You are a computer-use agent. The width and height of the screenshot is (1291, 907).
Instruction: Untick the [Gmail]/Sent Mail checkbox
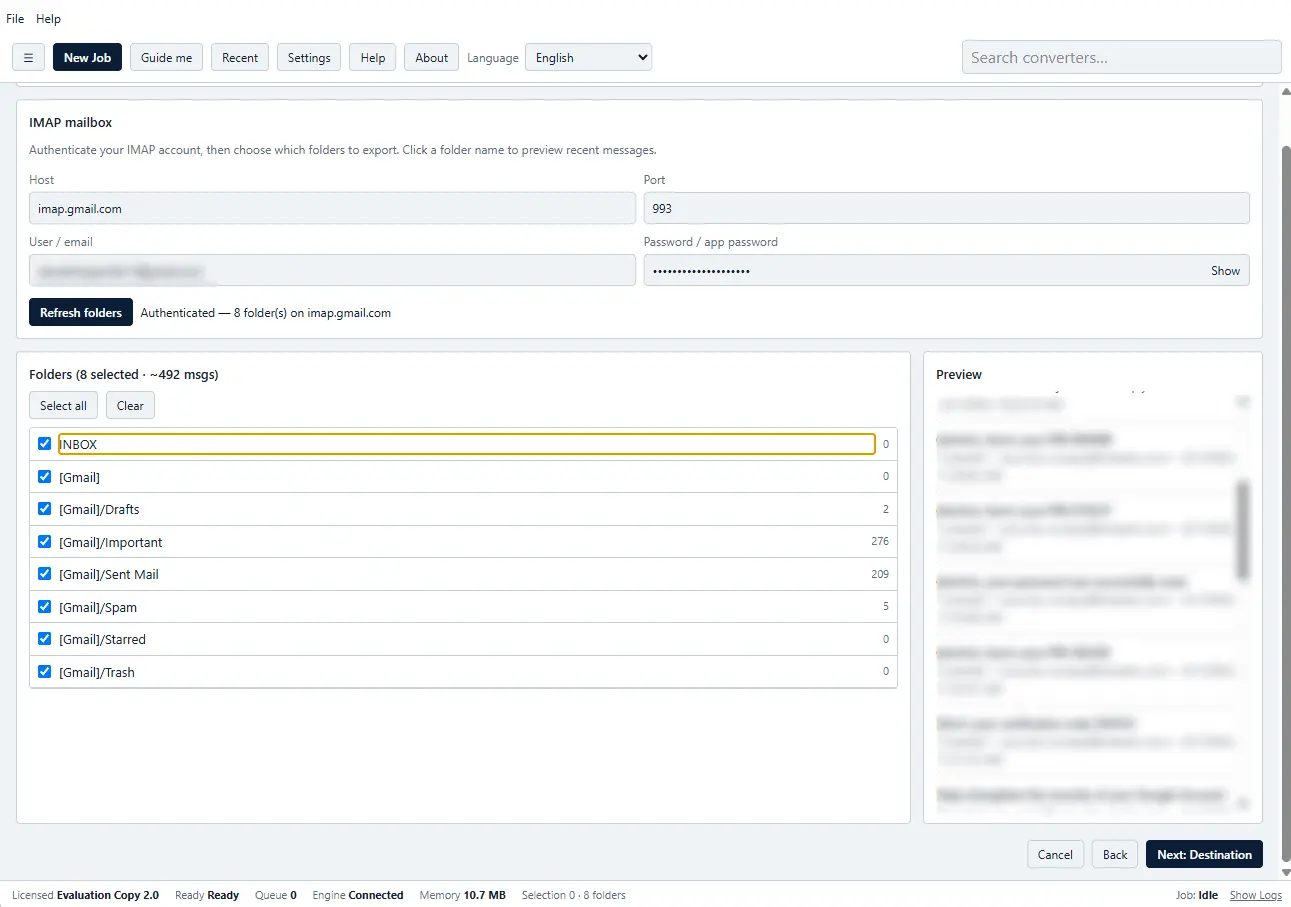point(44,574)
